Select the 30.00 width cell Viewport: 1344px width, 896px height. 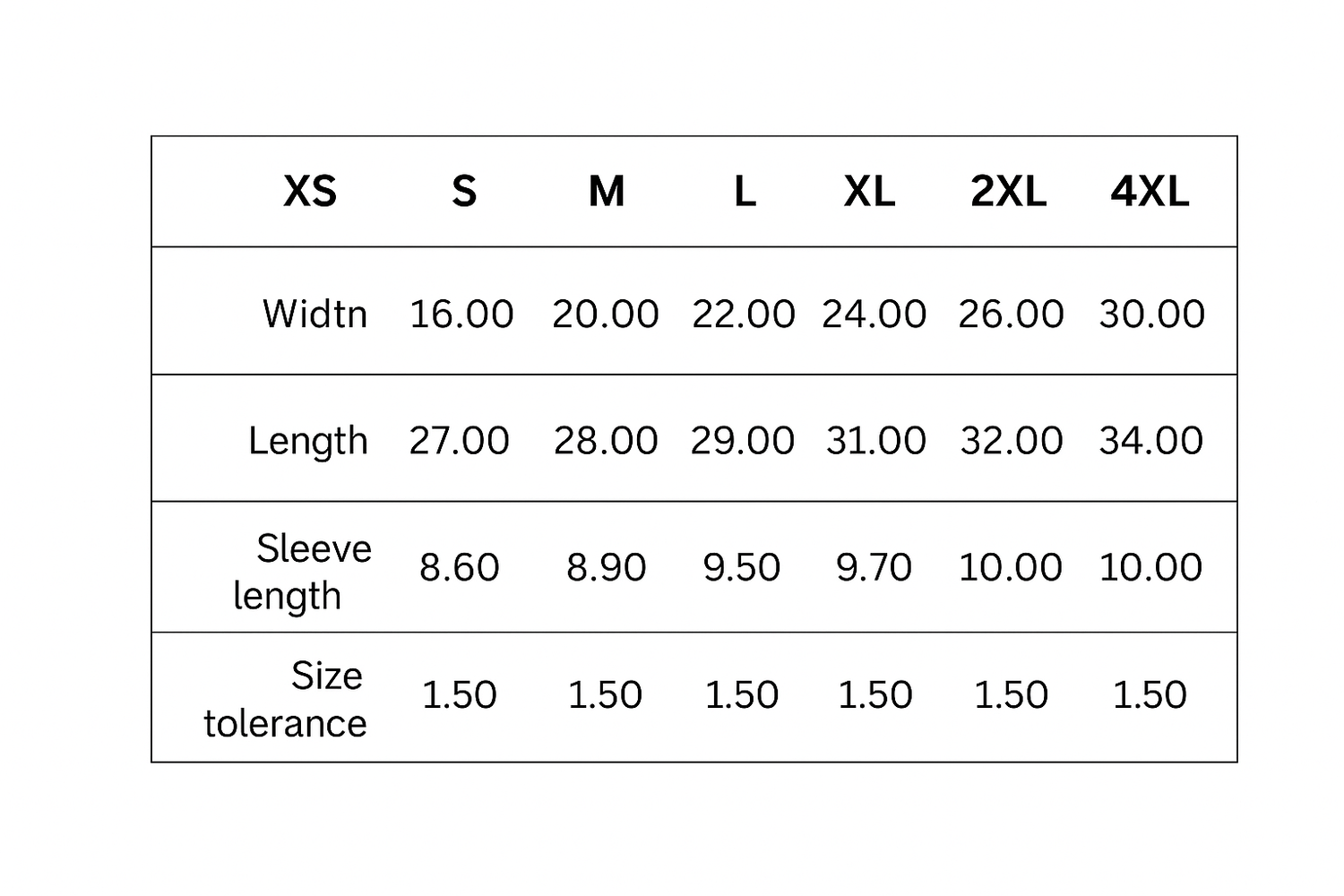tap(1151, 314)
